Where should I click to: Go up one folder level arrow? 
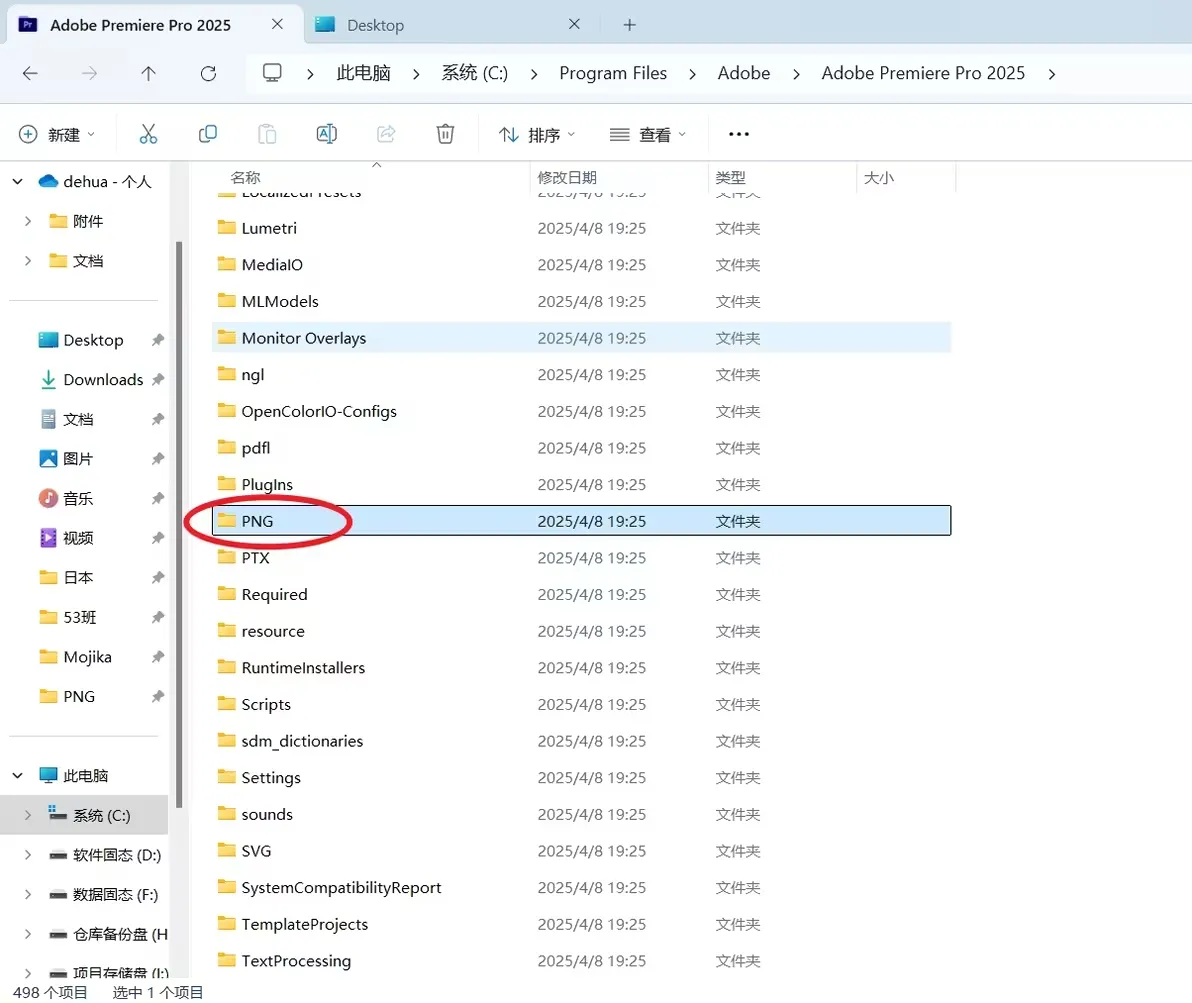(x=148, y=73)
